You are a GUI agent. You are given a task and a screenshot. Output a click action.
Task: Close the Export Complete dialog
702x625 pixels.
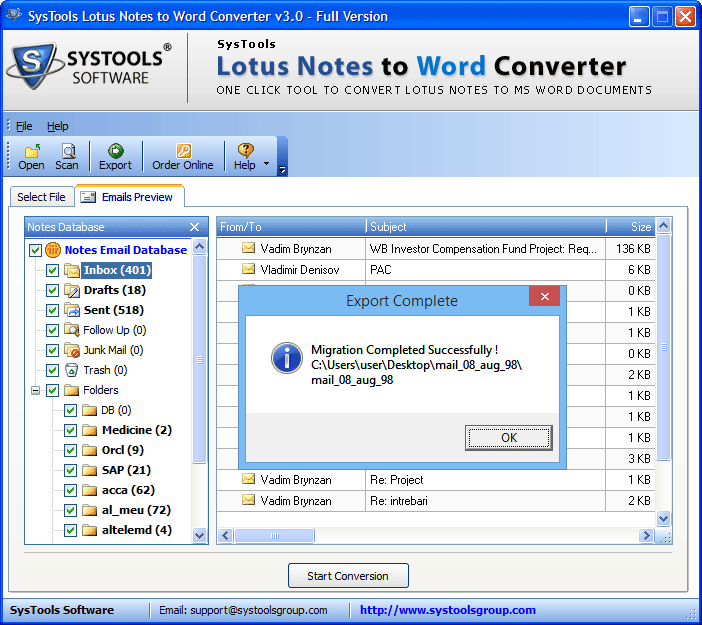click(544, 296)
